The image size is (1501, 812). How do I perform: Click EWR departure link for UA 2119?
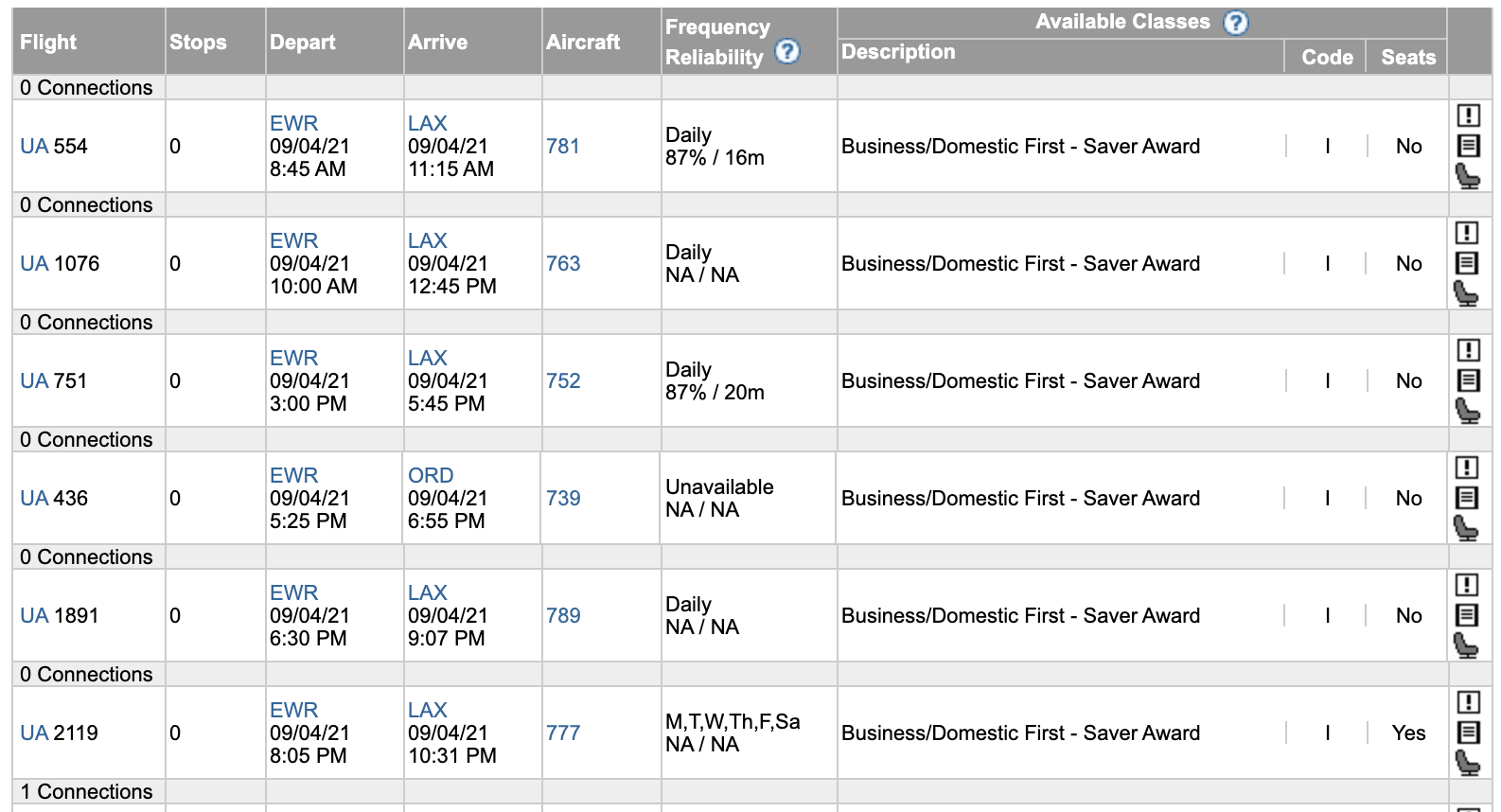tap(294, 710)
